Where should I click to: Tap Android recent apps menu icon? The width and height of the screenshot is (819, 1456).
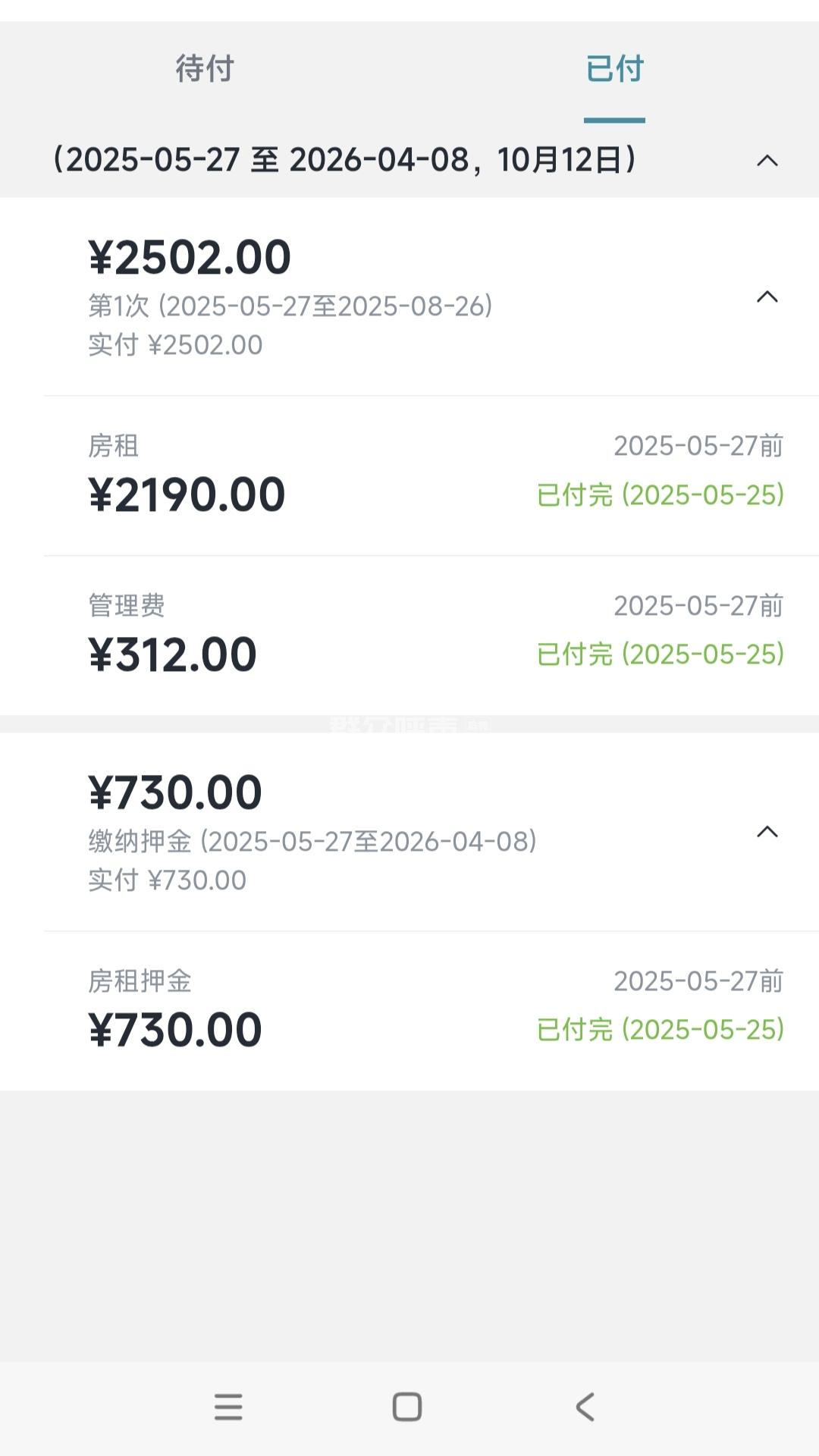pos(228,1407)
